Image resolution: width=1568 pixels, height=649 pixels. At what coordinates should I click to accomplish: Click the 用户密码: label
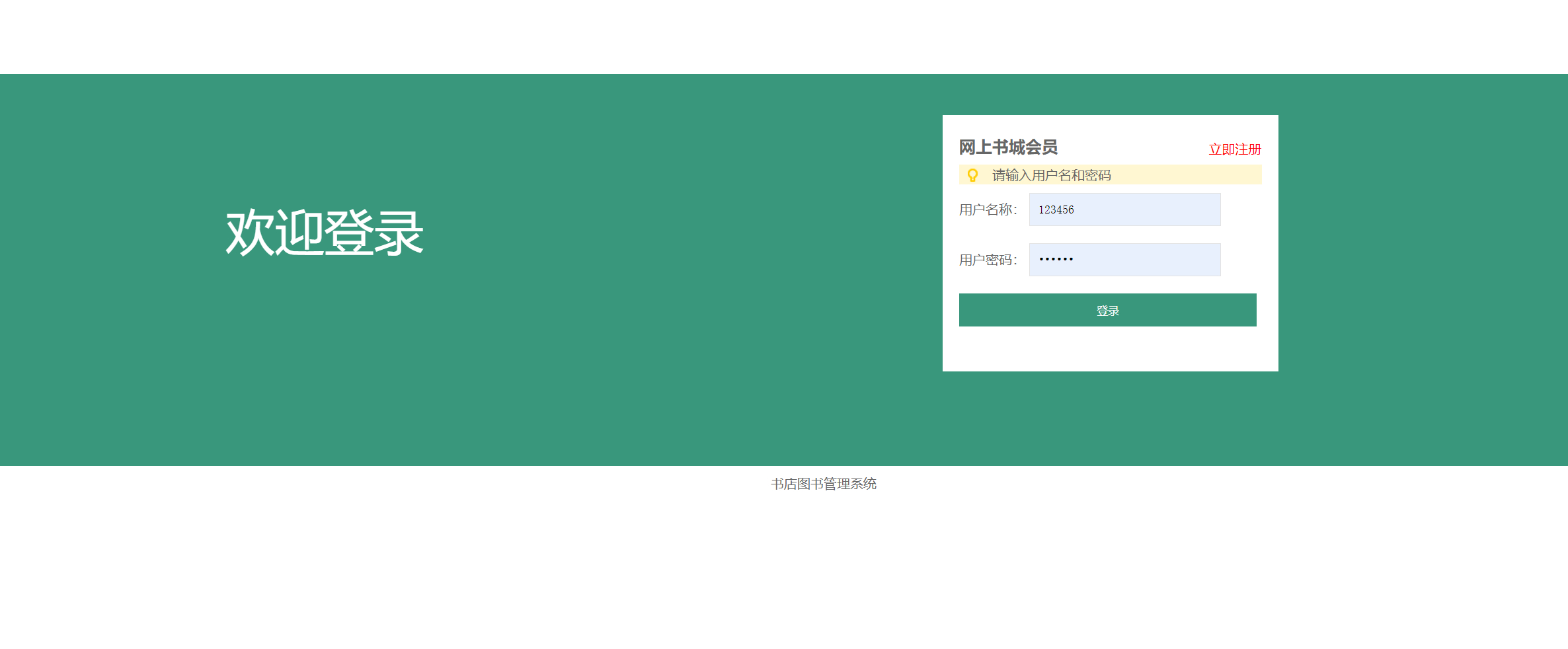[988, 260]
